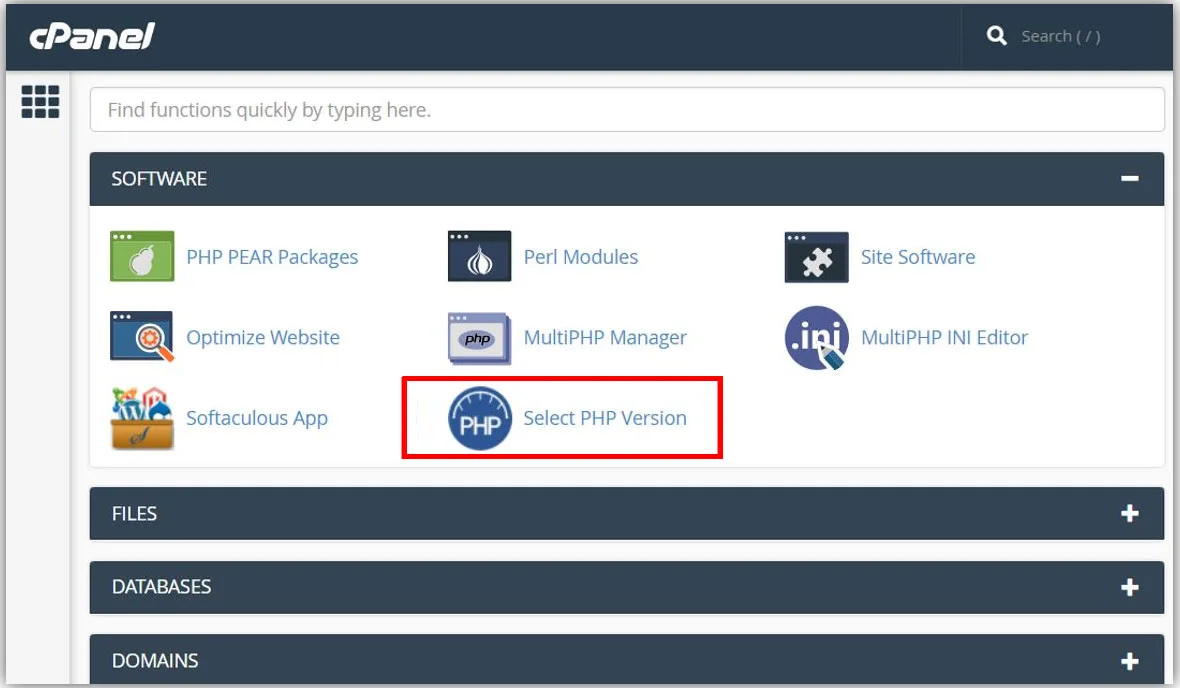Click the Softaculous App box icon
The image size is (1180, 688).
click(141, 419)
